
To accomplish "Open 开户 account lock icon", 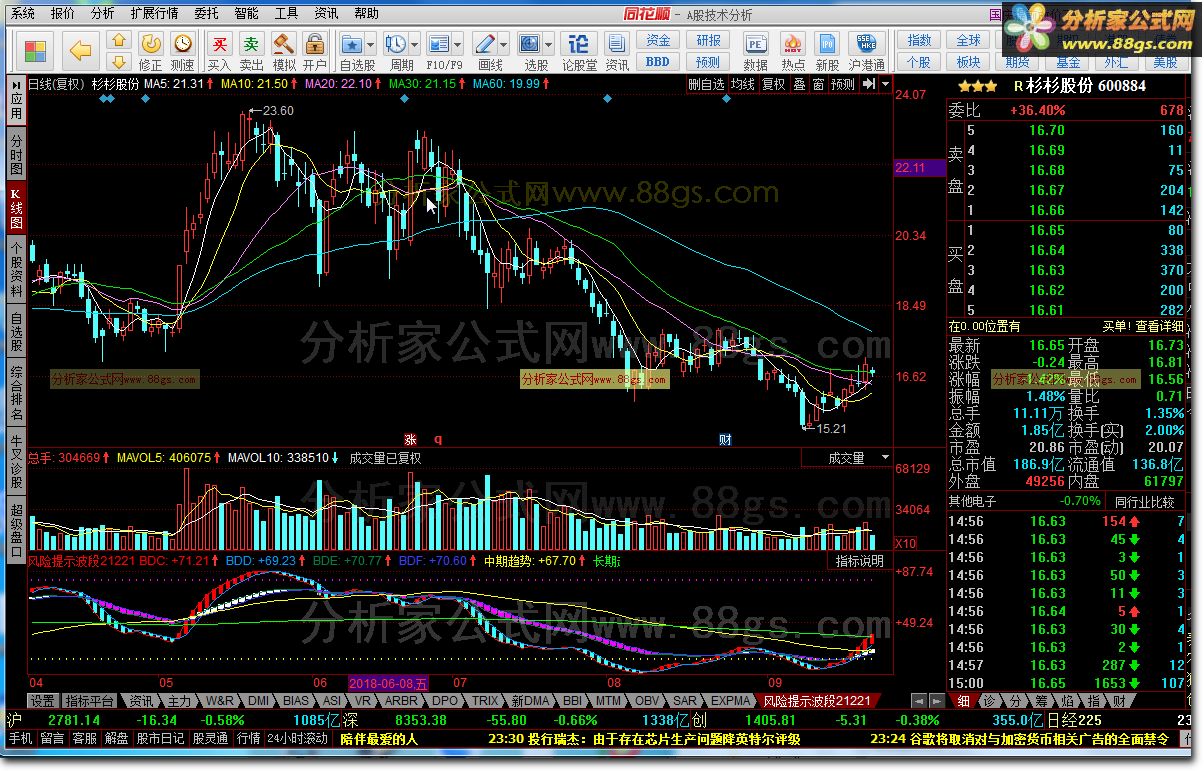I will coord(314,50).
